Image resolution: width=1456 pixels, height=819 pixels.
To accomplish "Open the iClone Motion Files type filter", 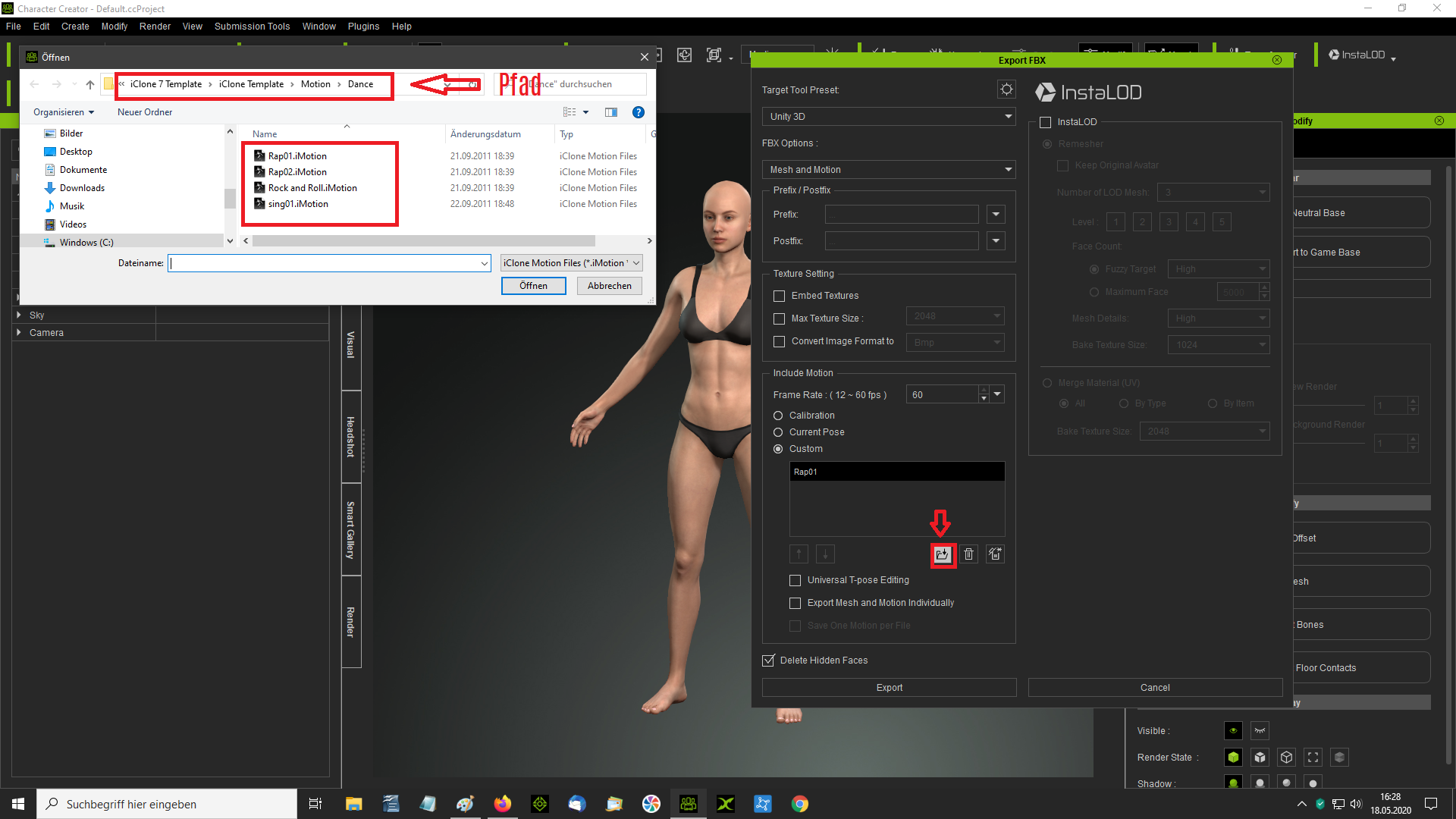I will pyautogui.click(x=572, y=263).
